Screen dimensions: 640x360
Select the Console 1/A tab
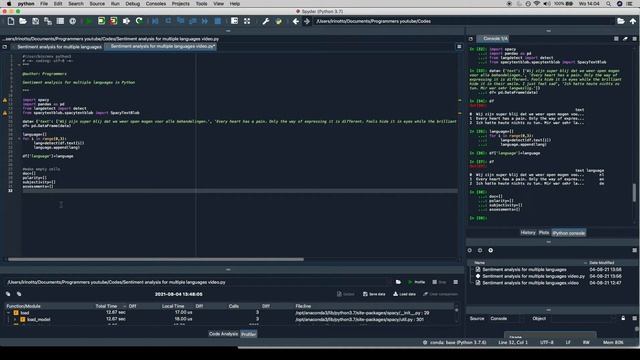[x=493, y=38]
